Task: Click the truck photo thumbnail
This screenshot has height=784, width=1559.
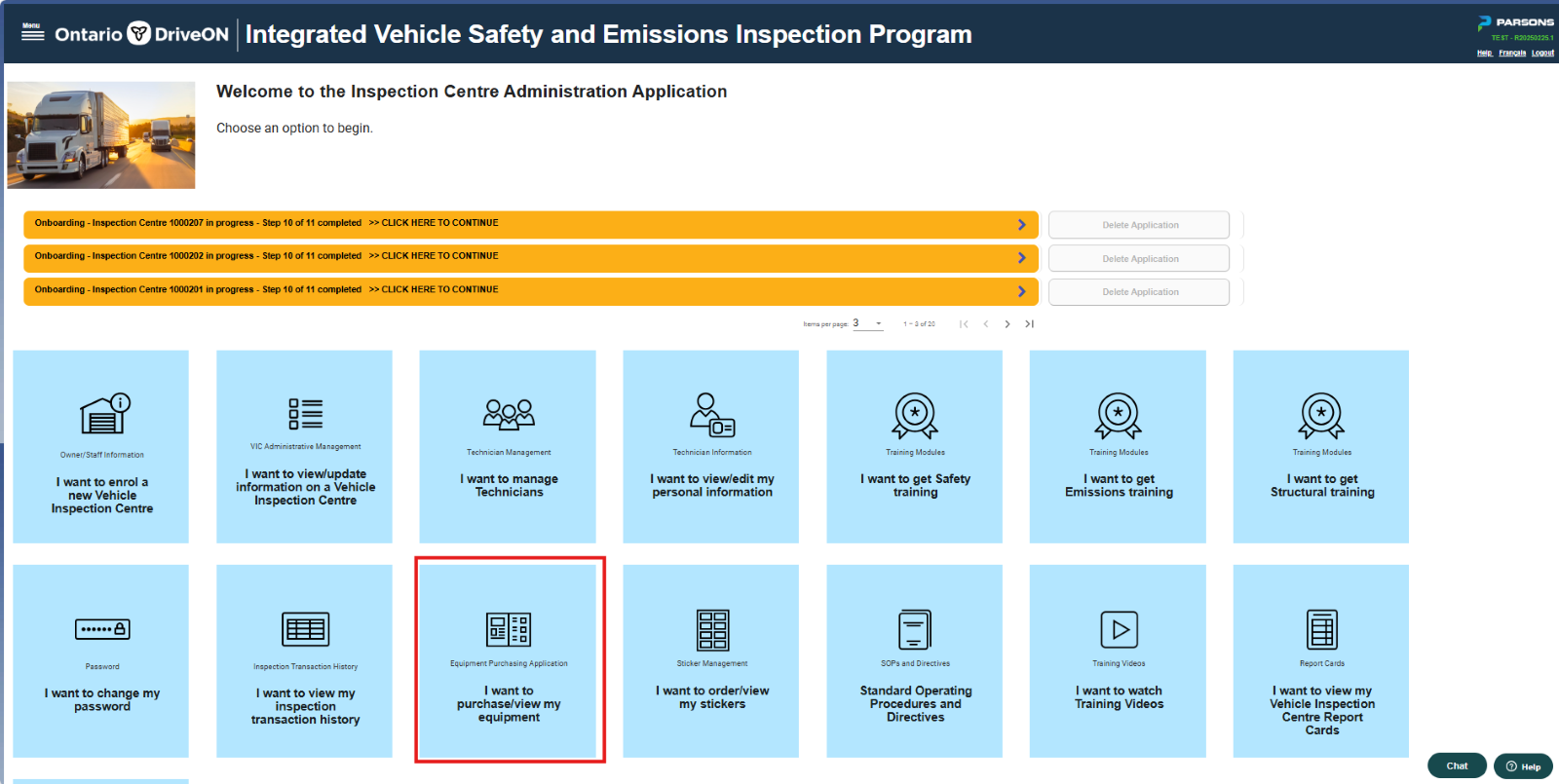Action: click(x=101, y=135)
